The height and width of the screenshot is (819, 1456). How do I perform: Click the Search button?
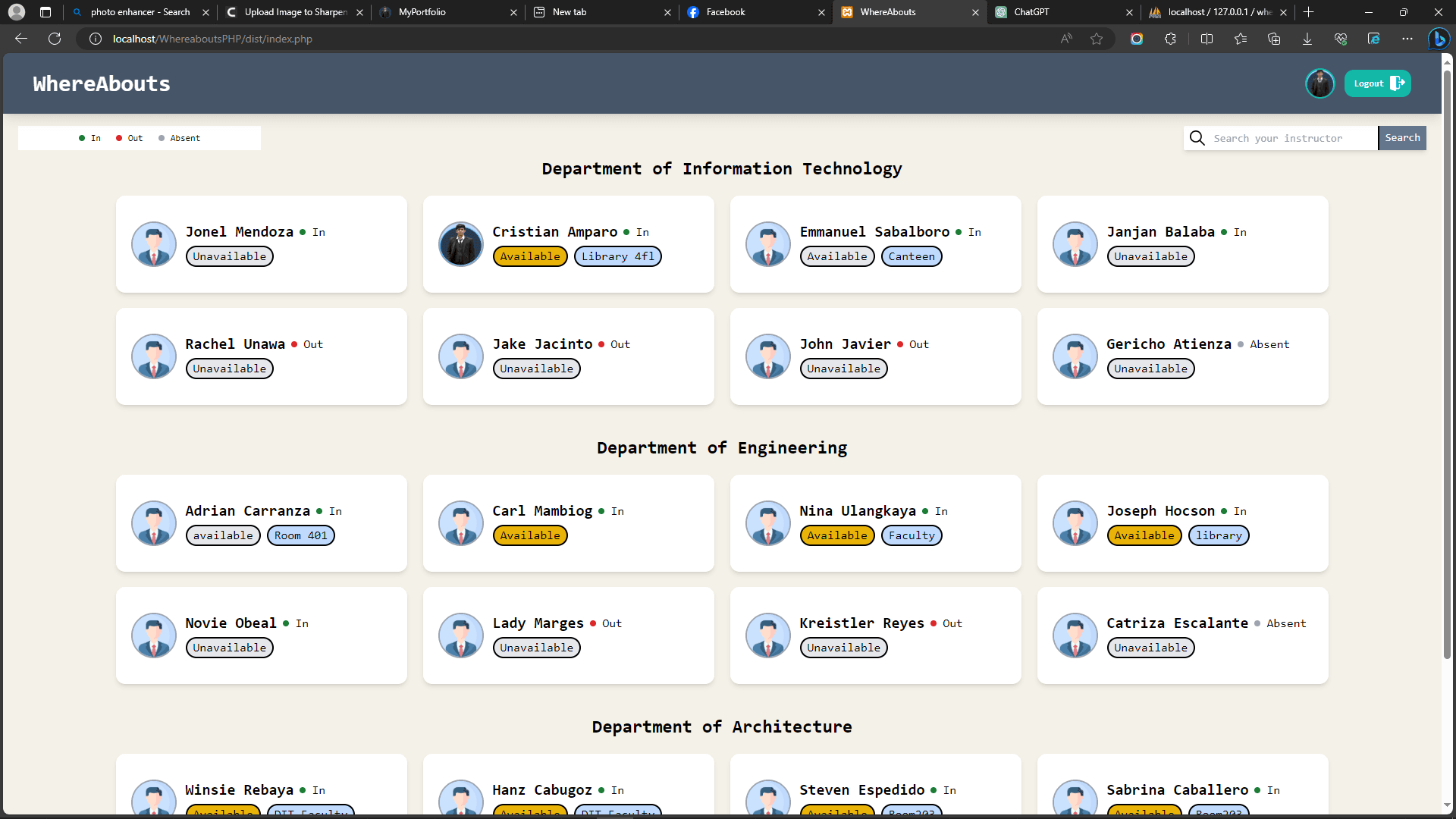point(1402,138)
